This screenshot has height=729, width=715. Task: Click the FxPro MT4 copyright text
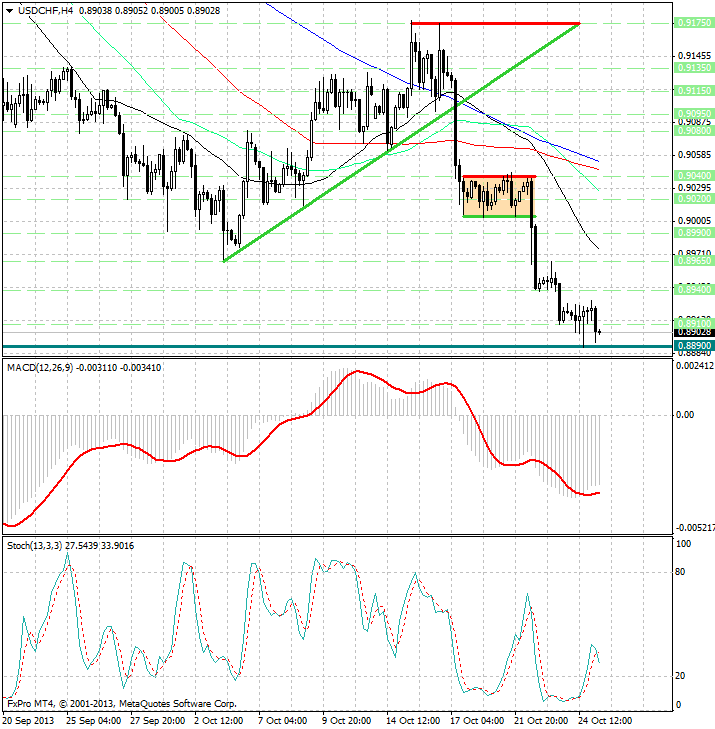[122, 704]
